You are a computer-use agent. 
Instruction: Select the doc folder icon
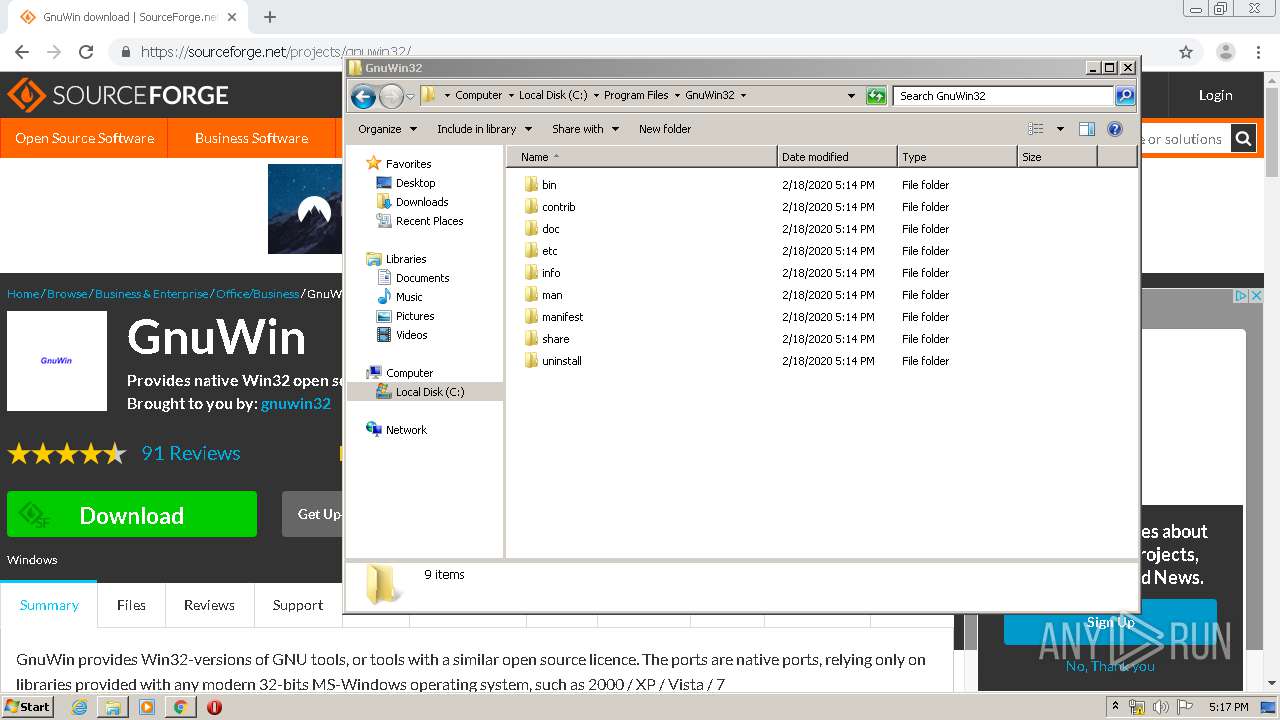[x=531, y=229]
